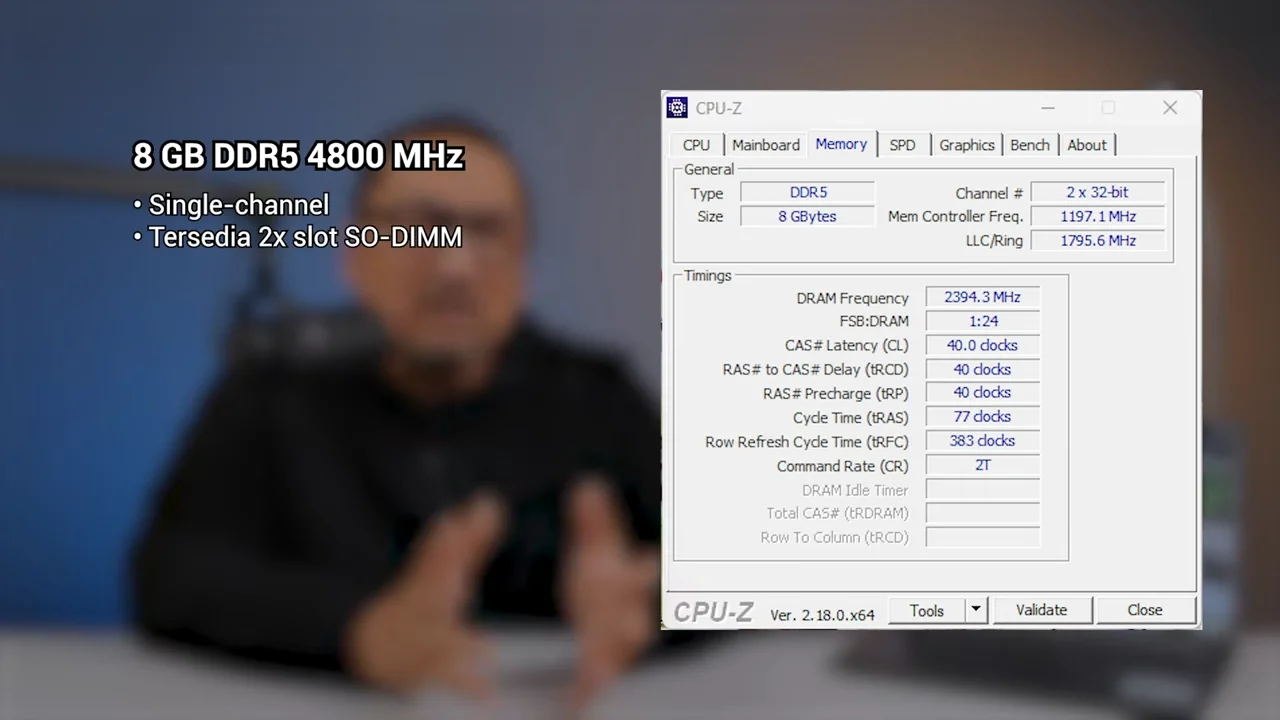
Task: Open the Mainboard tab
Action: (x=765, y=144)
